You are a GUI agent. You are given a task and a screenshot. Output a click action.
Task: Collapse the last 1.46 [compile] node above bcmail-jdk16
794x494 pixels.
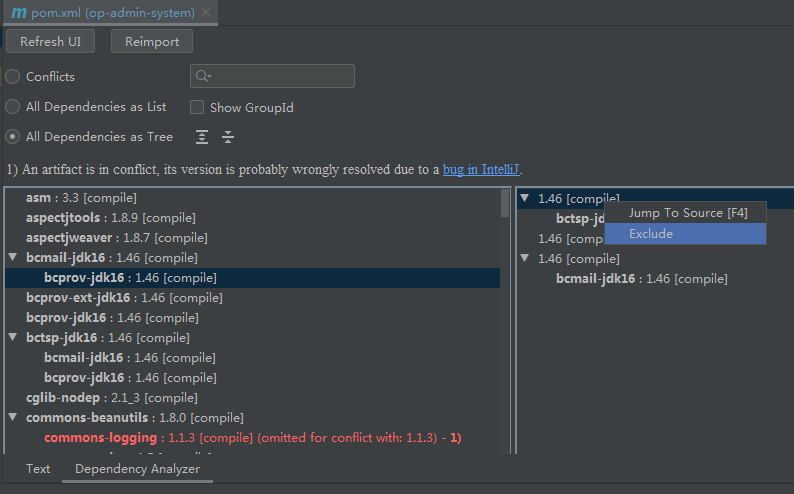(x=525, y=258)
